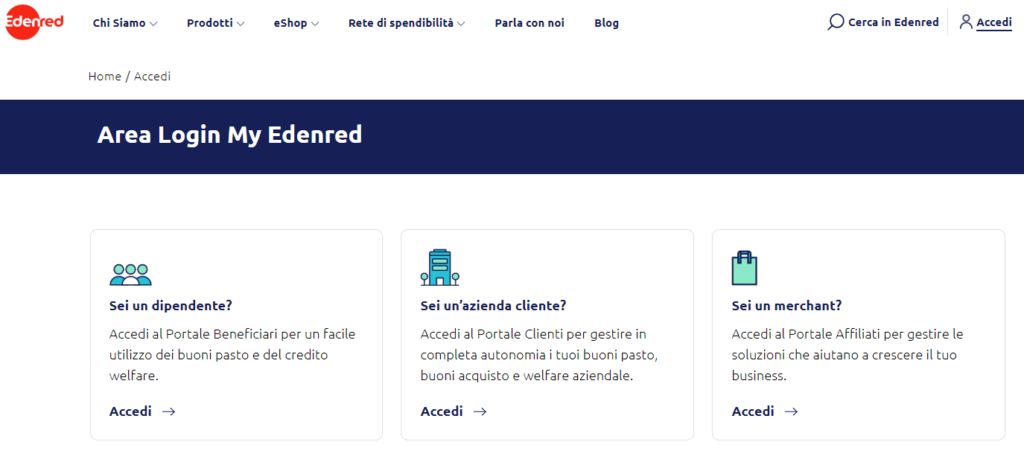The height and width of the screenshot is (465, 1024).
Task: Click the 'Sei un merchant?' heading
Action: coord(787,306)
